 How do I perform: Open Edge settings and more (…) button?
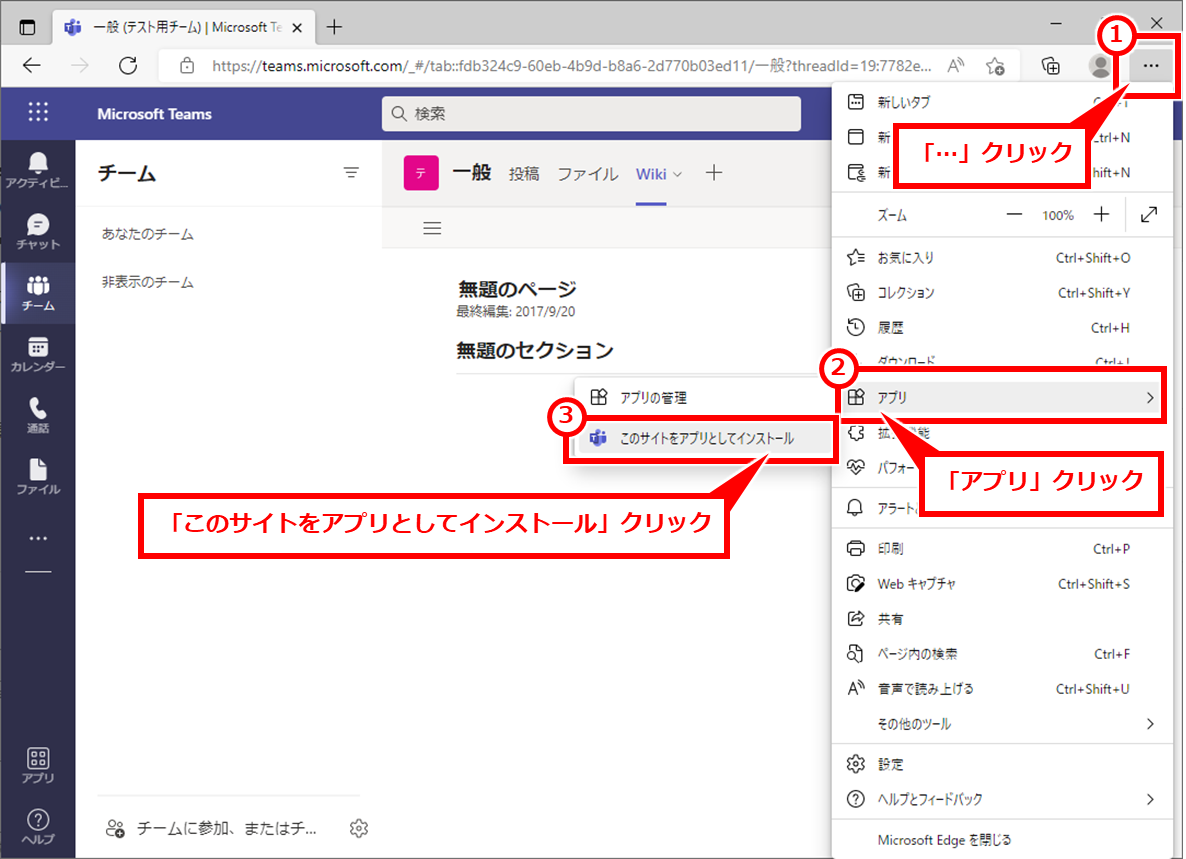[1150, 66]
